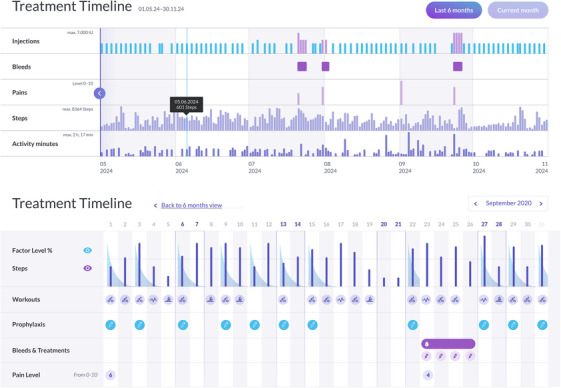Open the pulse workout icon on day 23
Viewport: 561px width, 388px height.
point(426,300)
